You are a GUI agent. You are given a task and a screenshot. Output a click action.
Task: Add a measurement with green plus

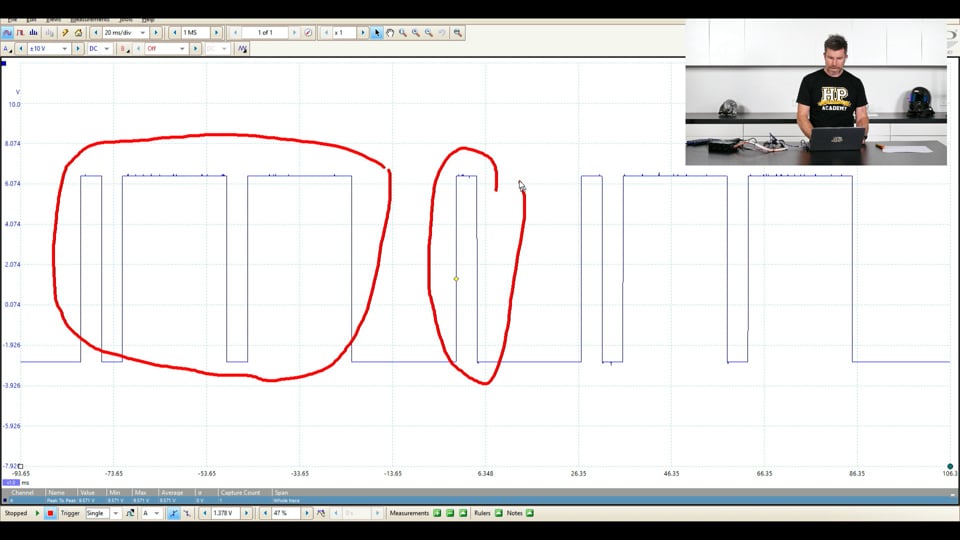[437, 513]
